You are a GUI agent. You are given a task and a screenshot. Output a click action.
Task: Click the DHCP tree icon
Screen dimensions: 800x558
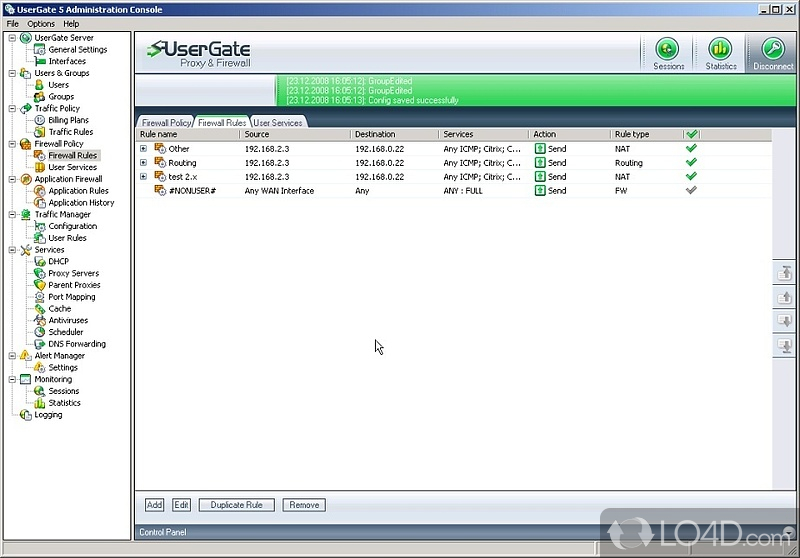(x=39, y=261)
